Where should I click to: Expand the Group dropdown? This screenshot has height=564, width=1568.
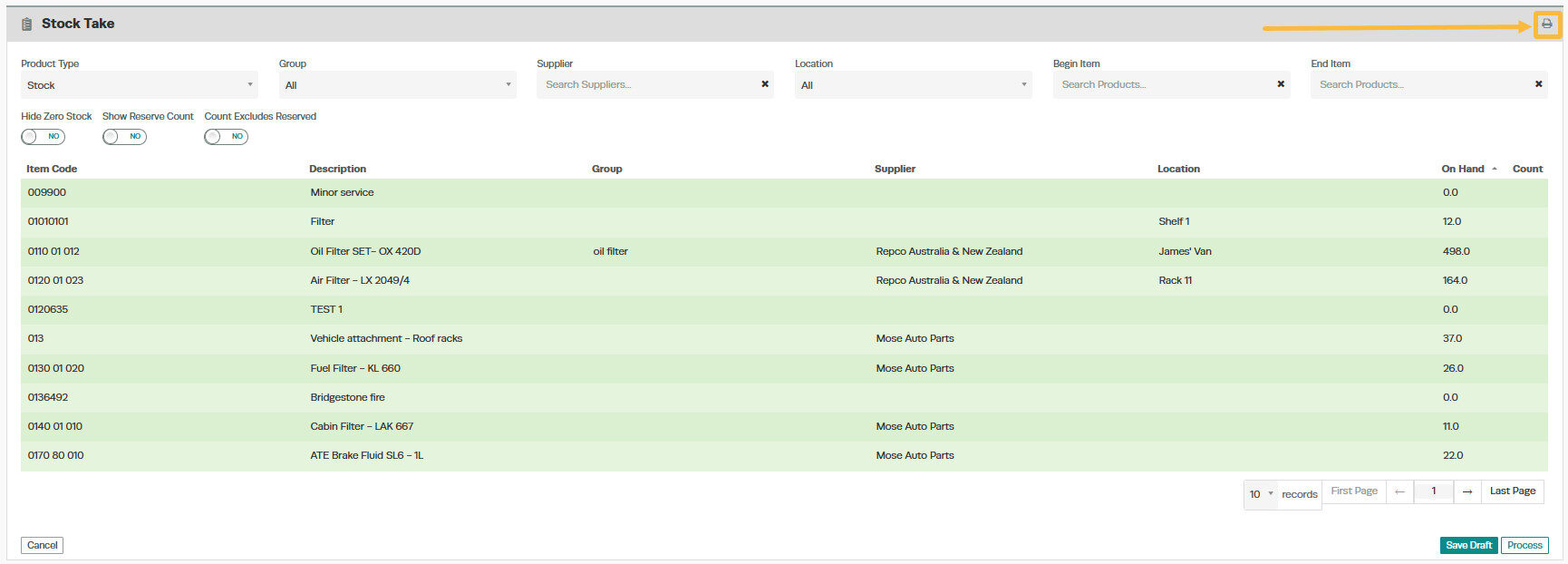pos(398,85)
